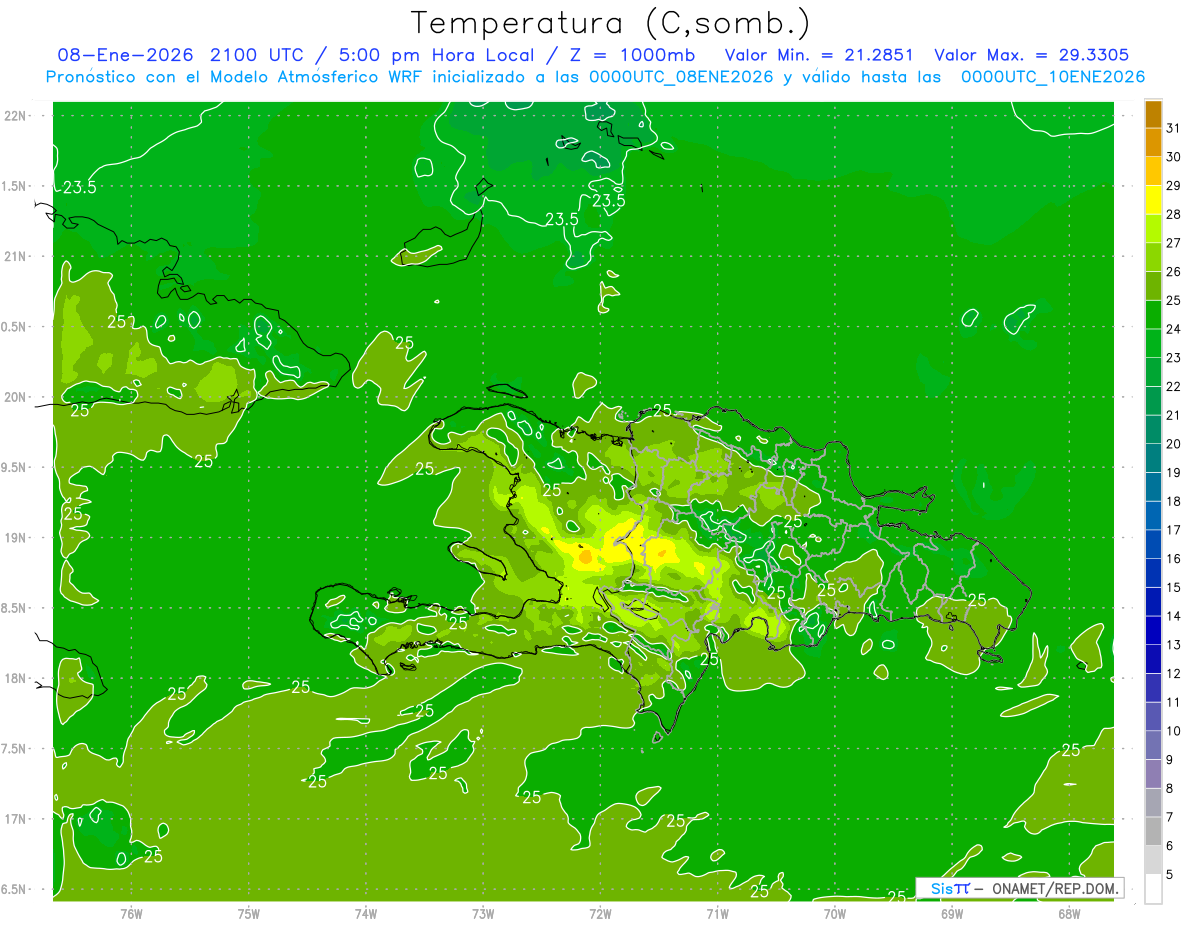The image size is (1200, 927).
Task: Pick the teal legend swatch between 19 and 20
Action: point(1153,458)
